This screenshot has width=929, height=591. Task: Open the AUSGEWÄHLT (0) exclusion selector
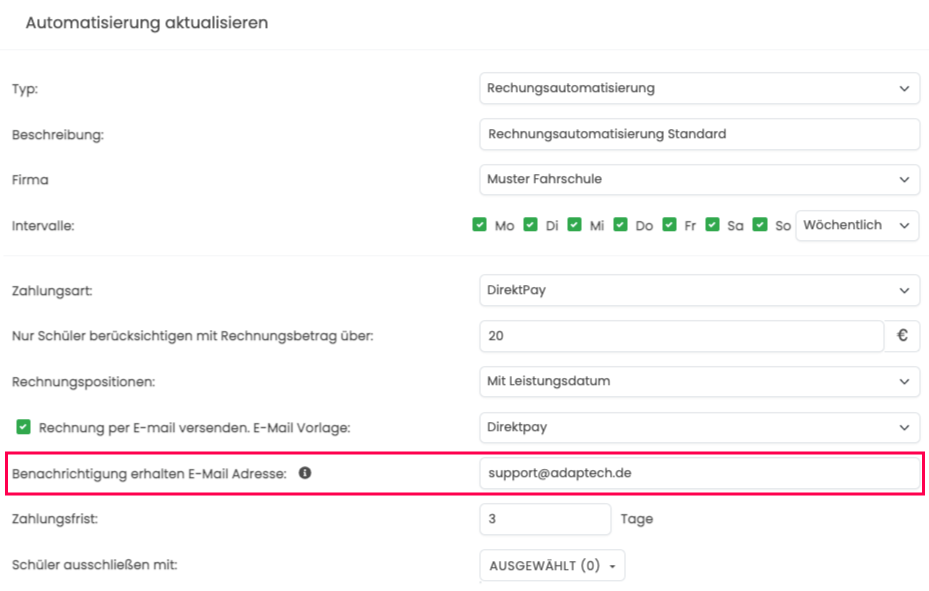tap(552, 566)
